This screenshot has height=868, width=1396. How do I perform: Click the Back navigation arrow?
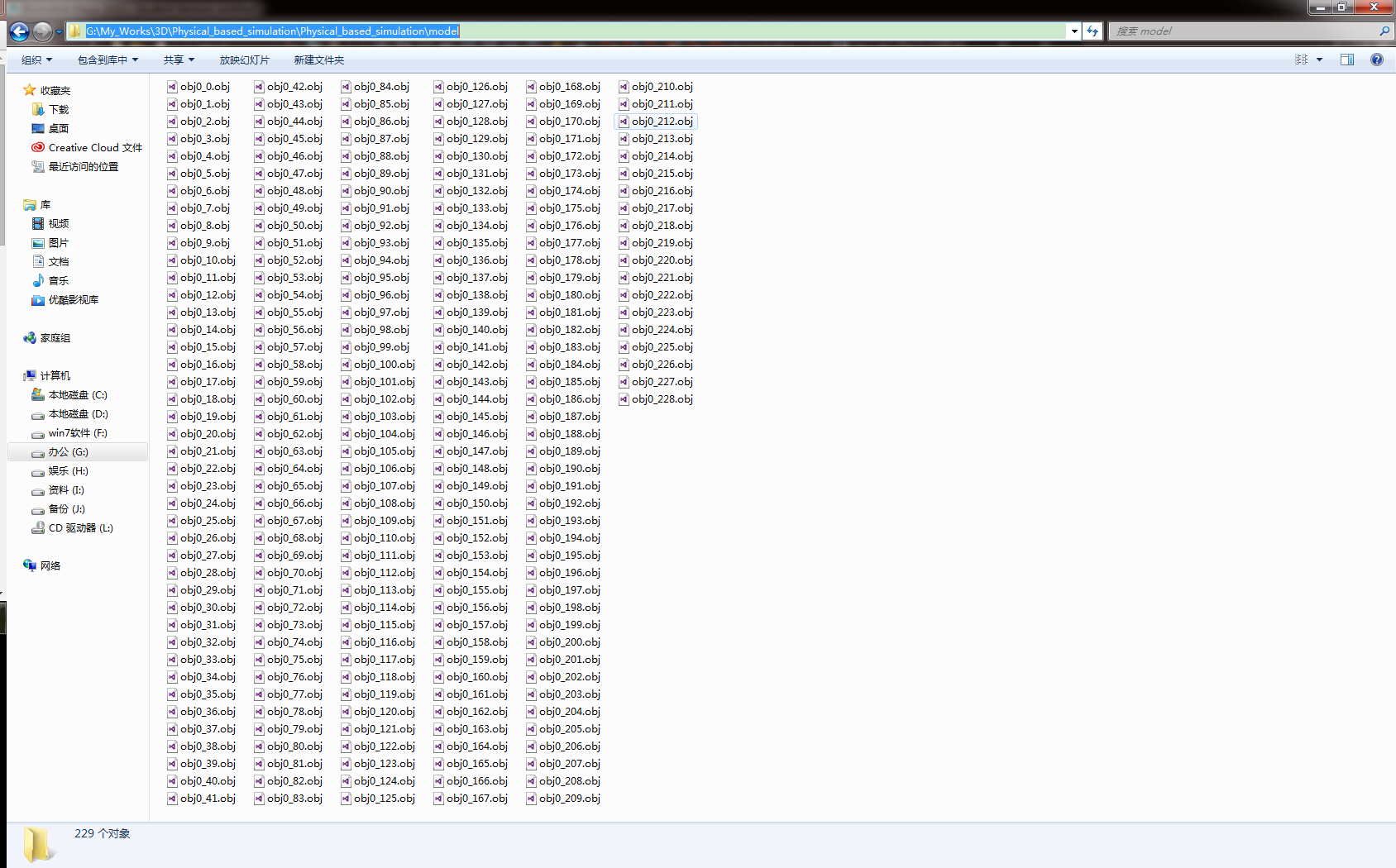[x=19, y=31]
